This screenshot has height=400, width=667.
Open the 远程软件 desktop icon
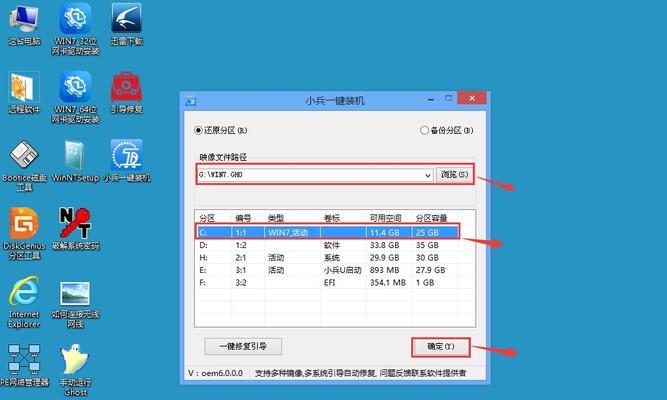(x=24, y=93)
